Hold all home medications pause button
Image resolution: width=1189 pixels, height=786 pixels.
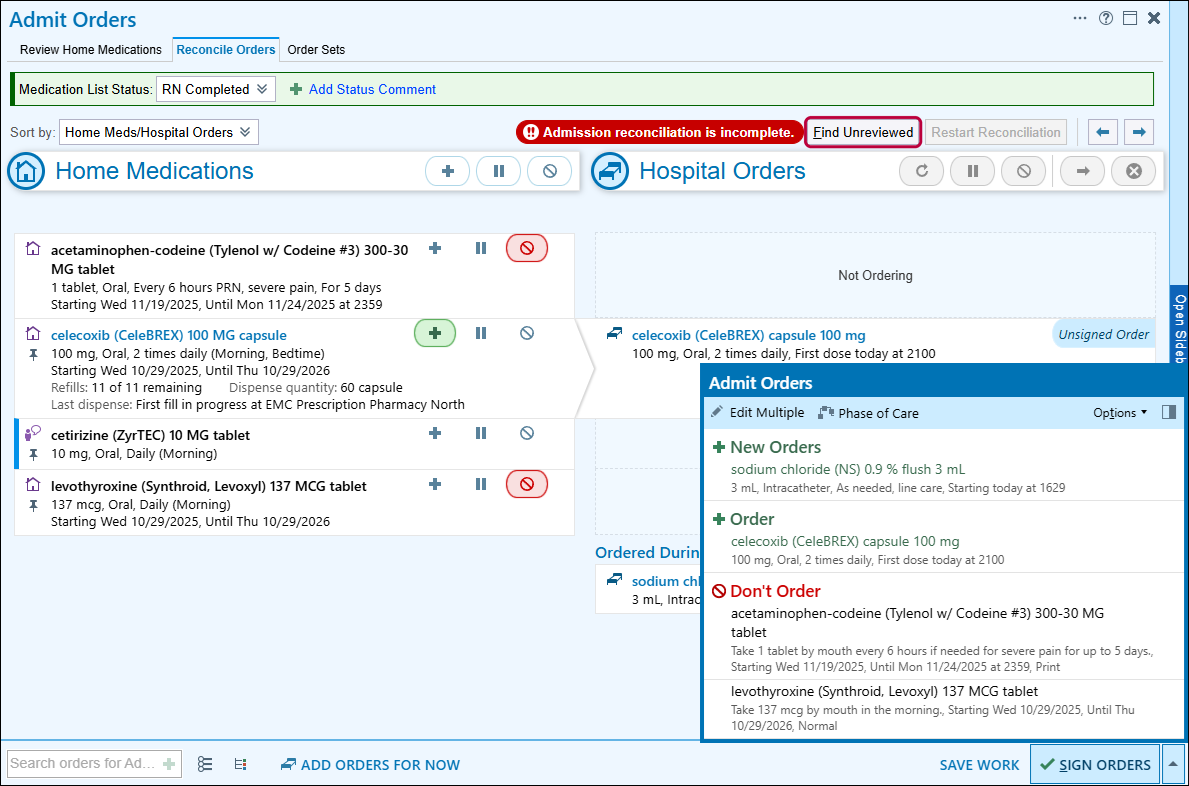(498, 171)
